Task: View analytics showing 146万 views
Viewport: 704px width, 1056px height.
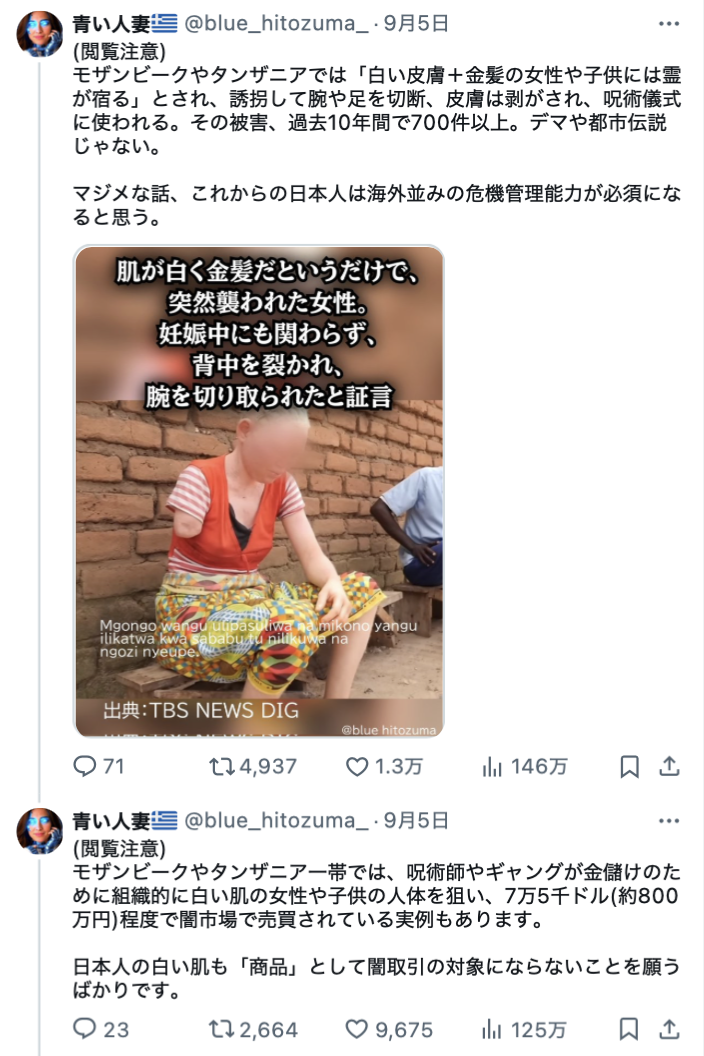Action: pos(525,766)
